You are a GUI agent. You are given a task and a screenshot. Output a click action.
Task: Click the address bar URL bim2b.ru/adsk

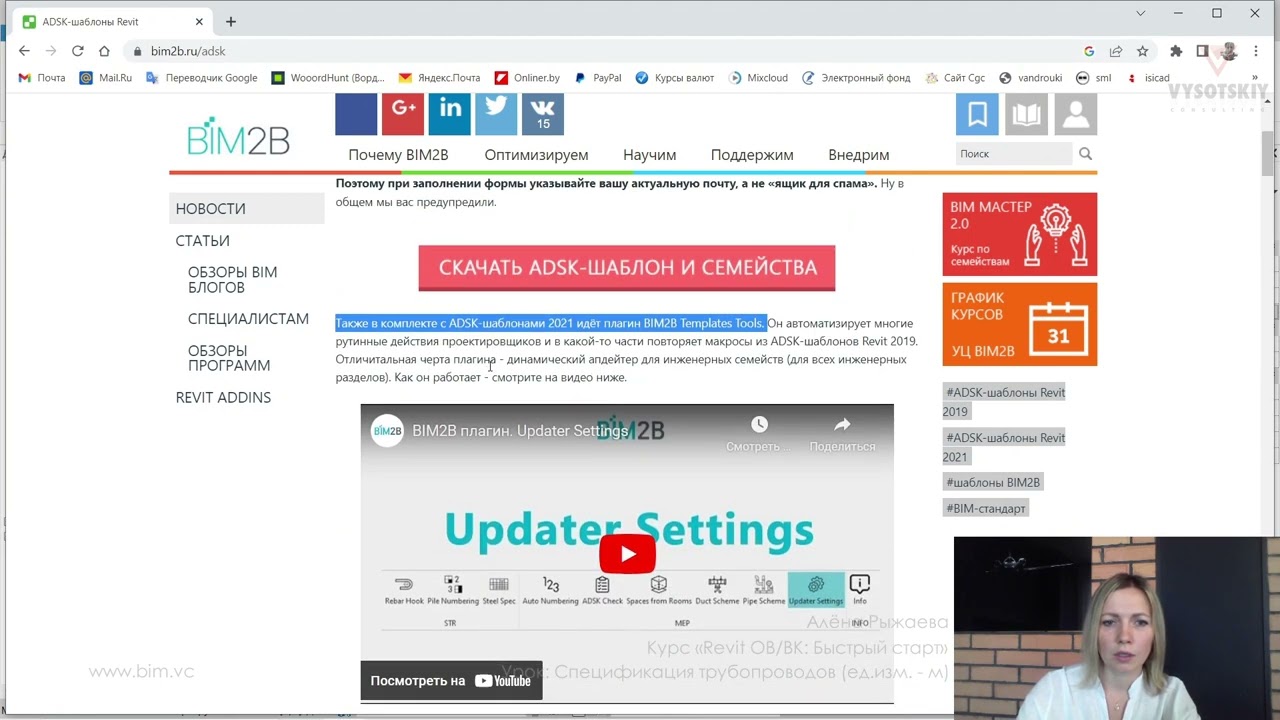188,51
